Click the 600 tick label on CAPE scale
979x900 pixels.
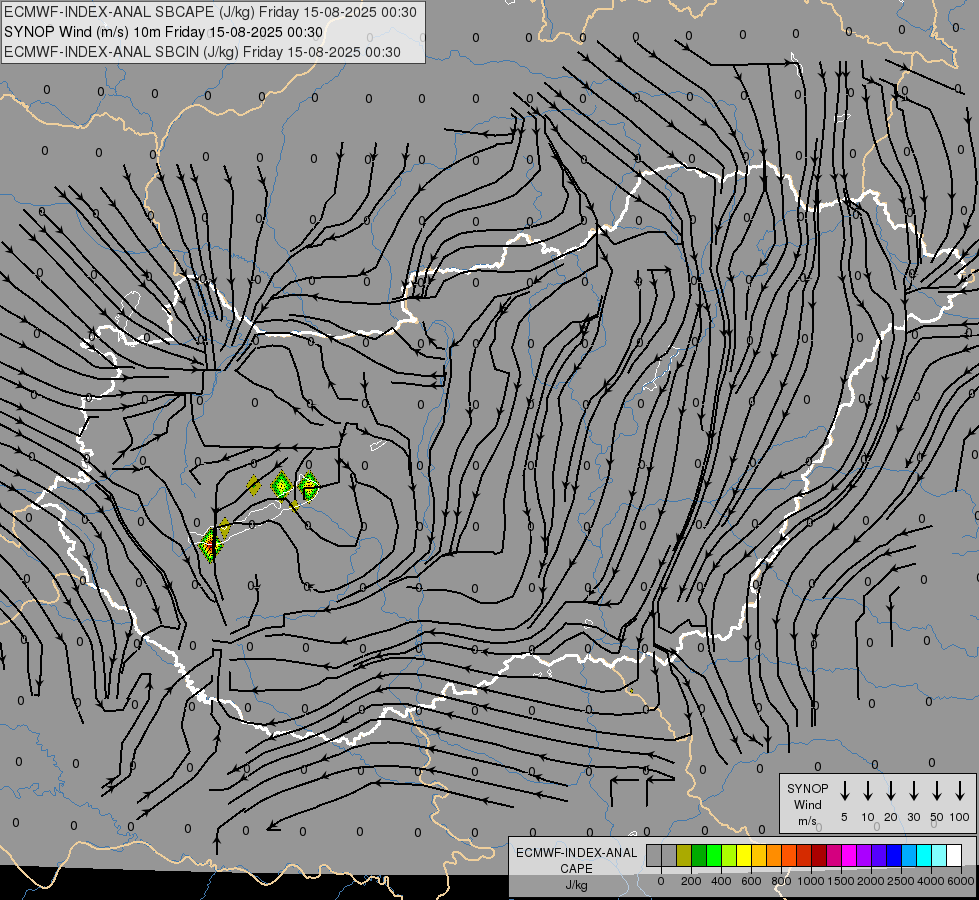pos(751,881)
